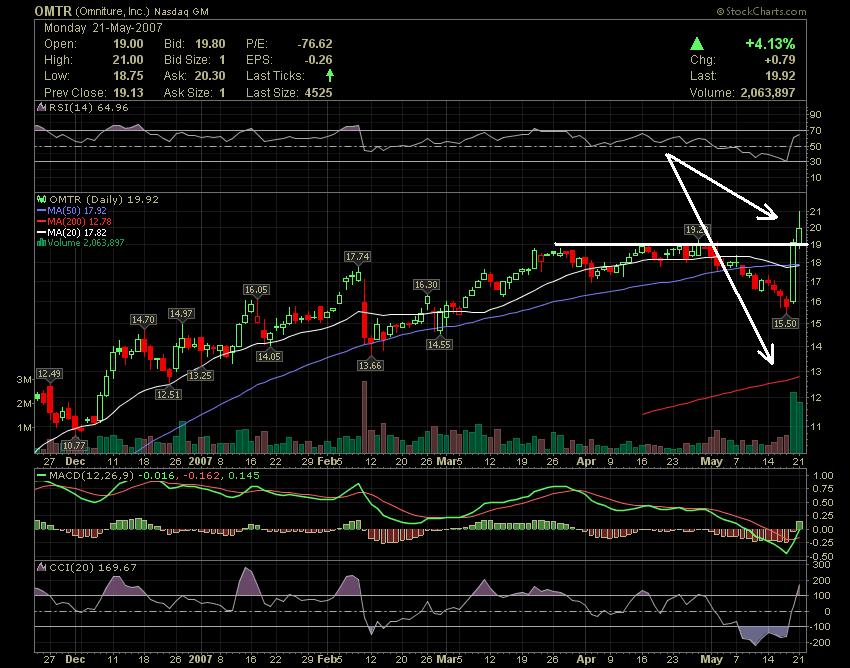Click the OMTR (Daily) 19.92 legend text
Image resolution: width=850 pixels, height=668 pixels.
104,200
